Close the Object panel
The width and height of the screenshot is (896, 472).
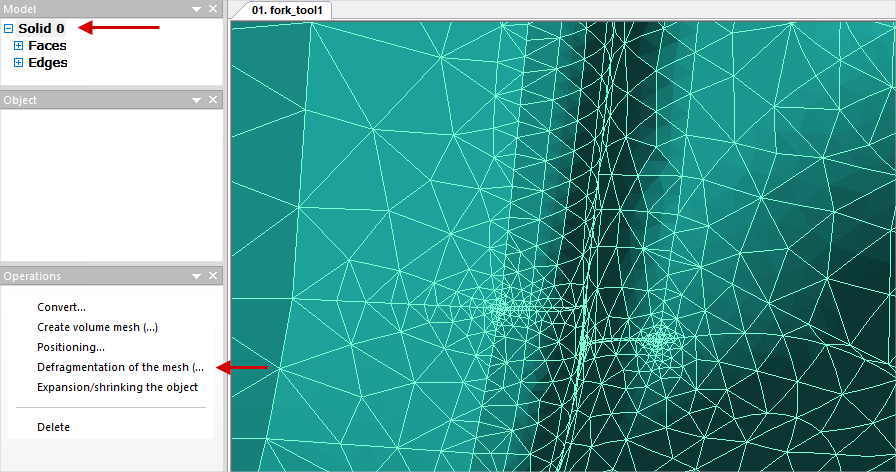[213, 100]
